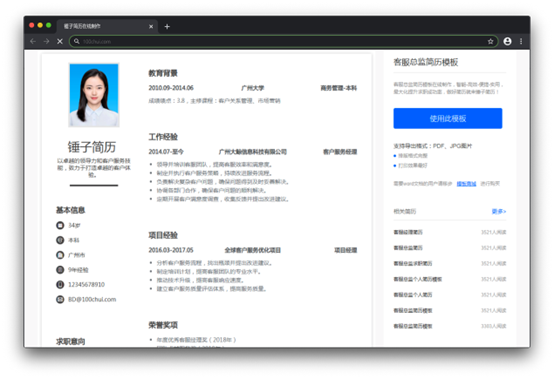This screenshot has height=379, width=554.
Task: Open browser three-dot menu
Action: pyautogui.click(x=521, y=41)
